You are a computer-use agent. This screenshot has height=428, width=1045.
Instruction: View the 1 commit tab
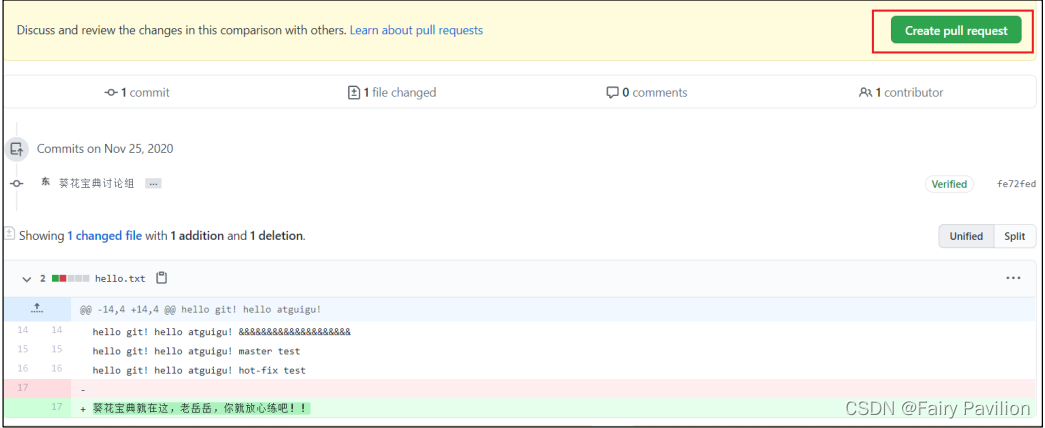(137, 93)
